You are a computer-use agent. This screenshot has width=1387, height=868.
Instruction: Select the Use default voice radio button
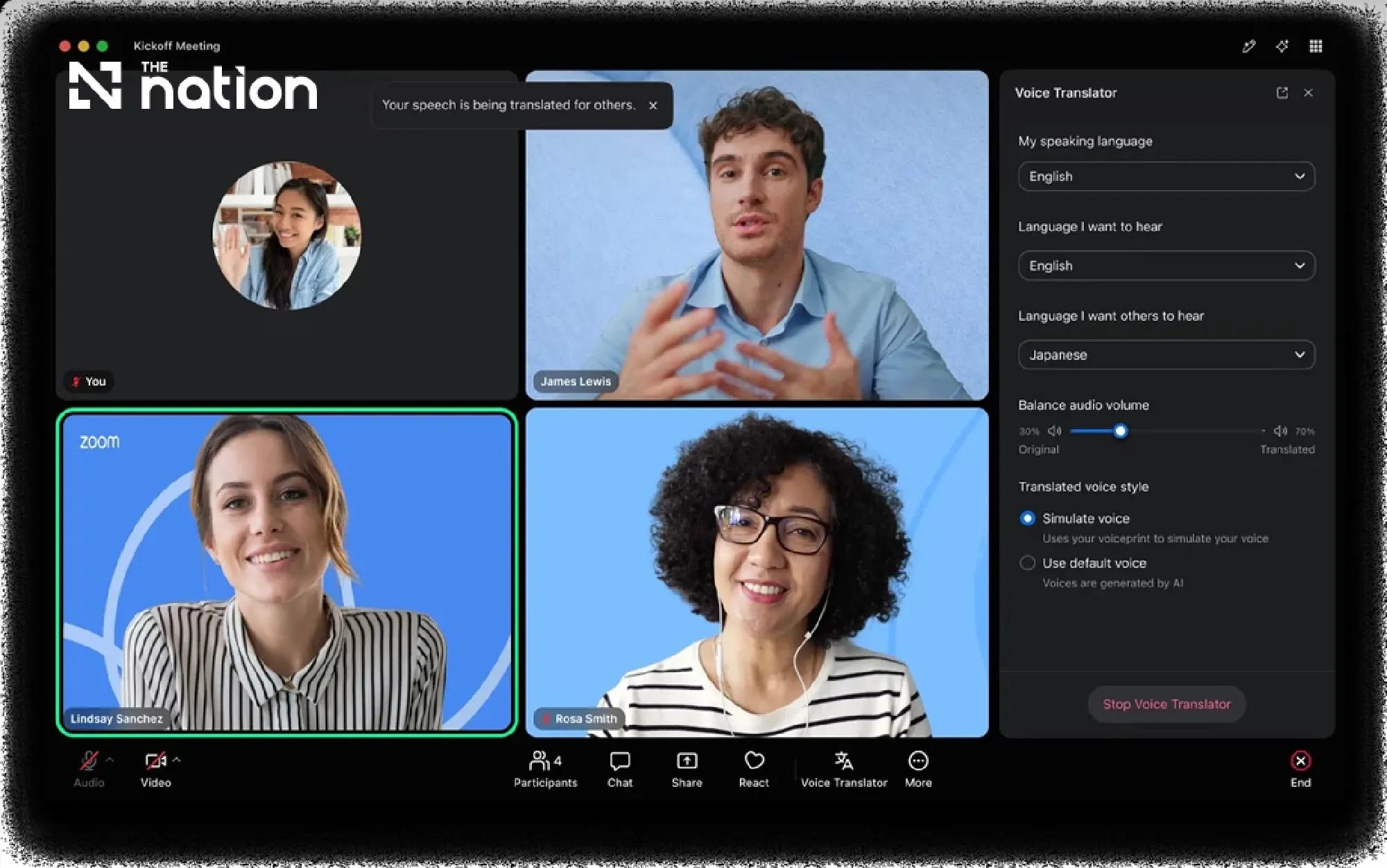coord(1027,563)
